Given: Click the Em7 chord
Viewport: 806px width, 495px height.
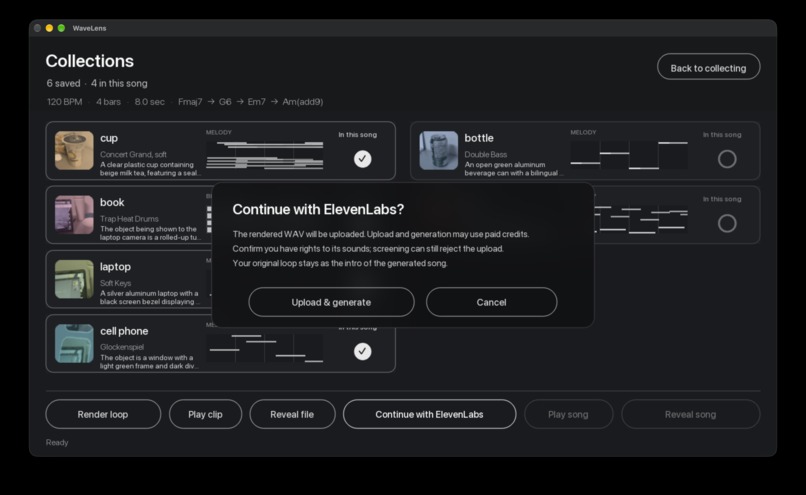Looking at the screenshot, I should click(x=257, y=102).
